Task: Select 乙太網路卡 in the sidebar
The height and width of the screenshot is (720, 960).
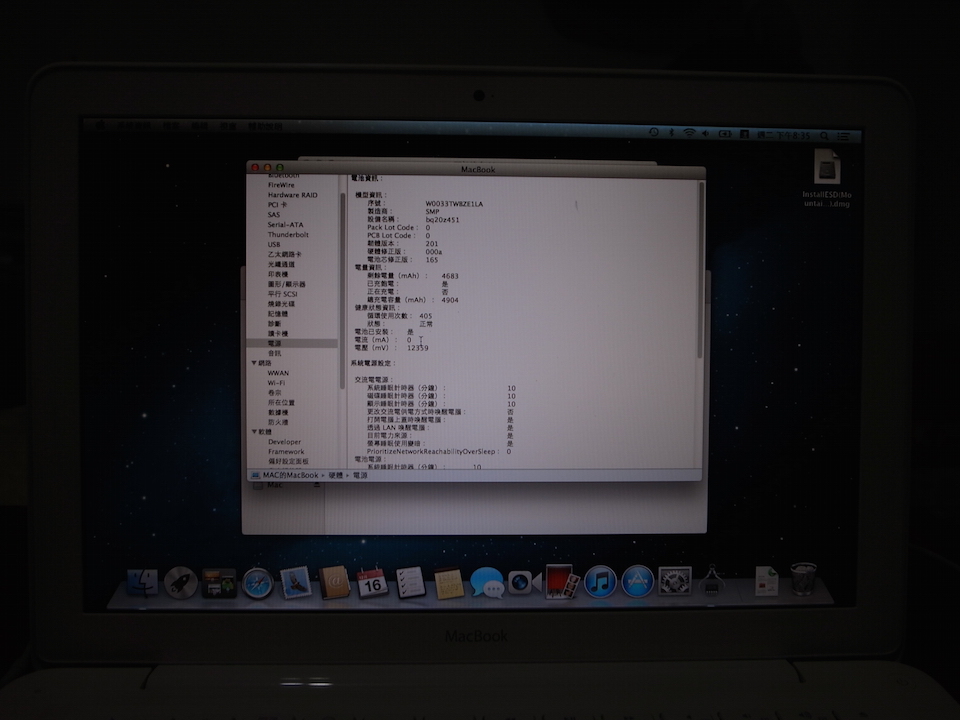Action: point(284,254)
